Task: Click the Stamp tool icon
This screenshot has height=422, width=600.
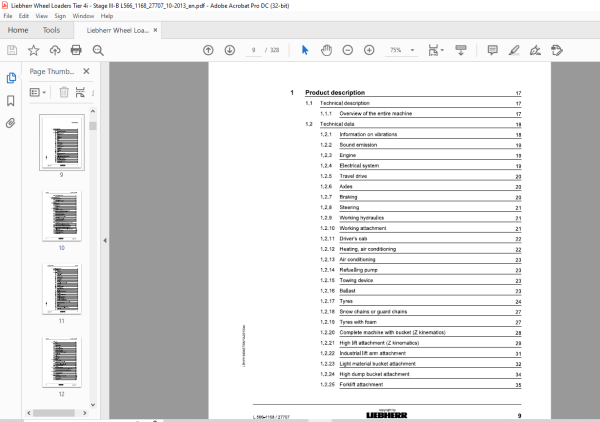Action: point(557,50)
